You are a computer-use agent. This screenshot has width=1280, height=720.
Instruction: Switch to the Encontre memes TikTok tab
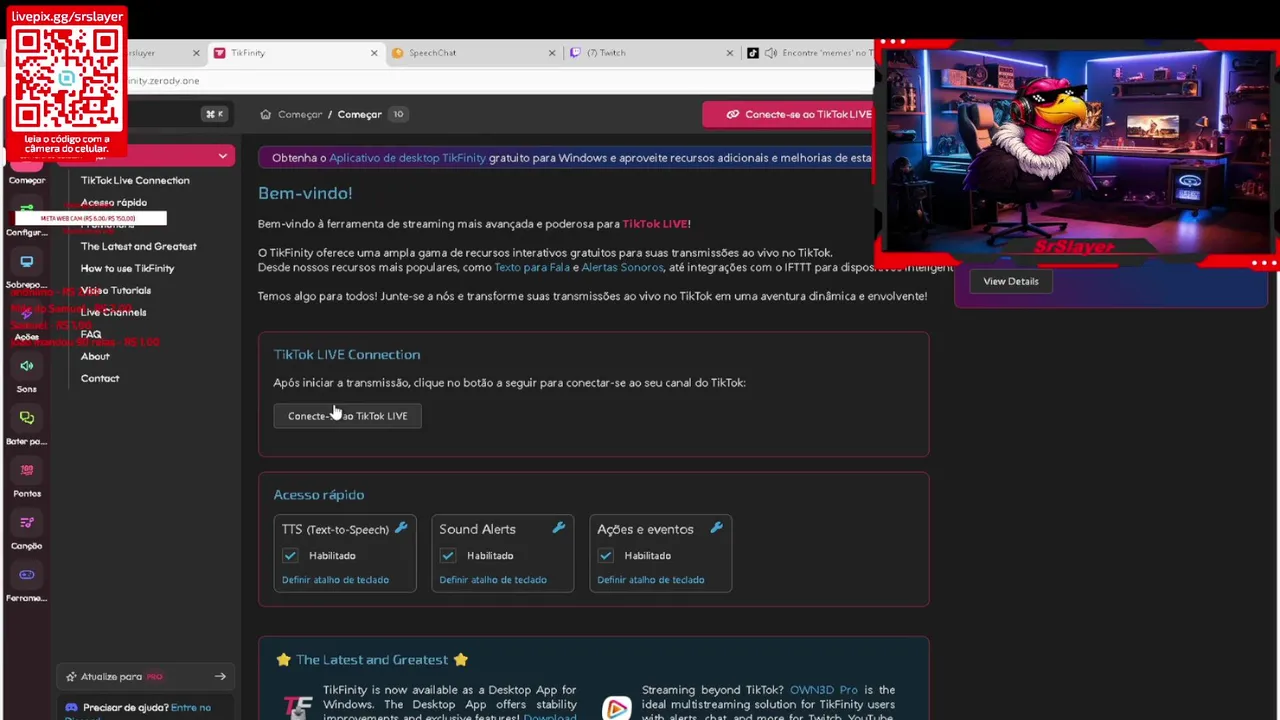point(808,53)
